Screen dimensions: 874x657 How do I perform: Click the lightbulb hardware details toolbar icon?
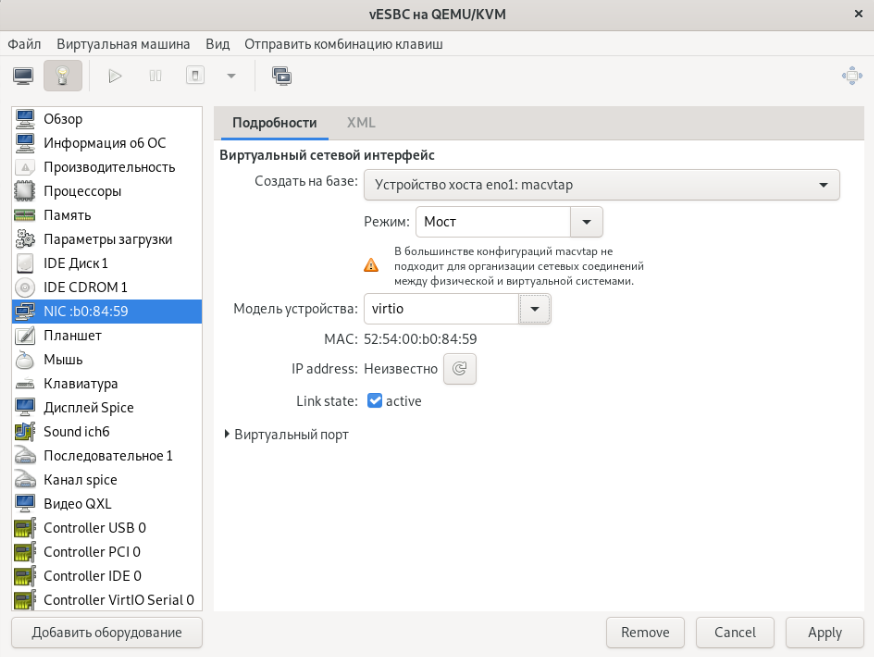coord(62,75)
